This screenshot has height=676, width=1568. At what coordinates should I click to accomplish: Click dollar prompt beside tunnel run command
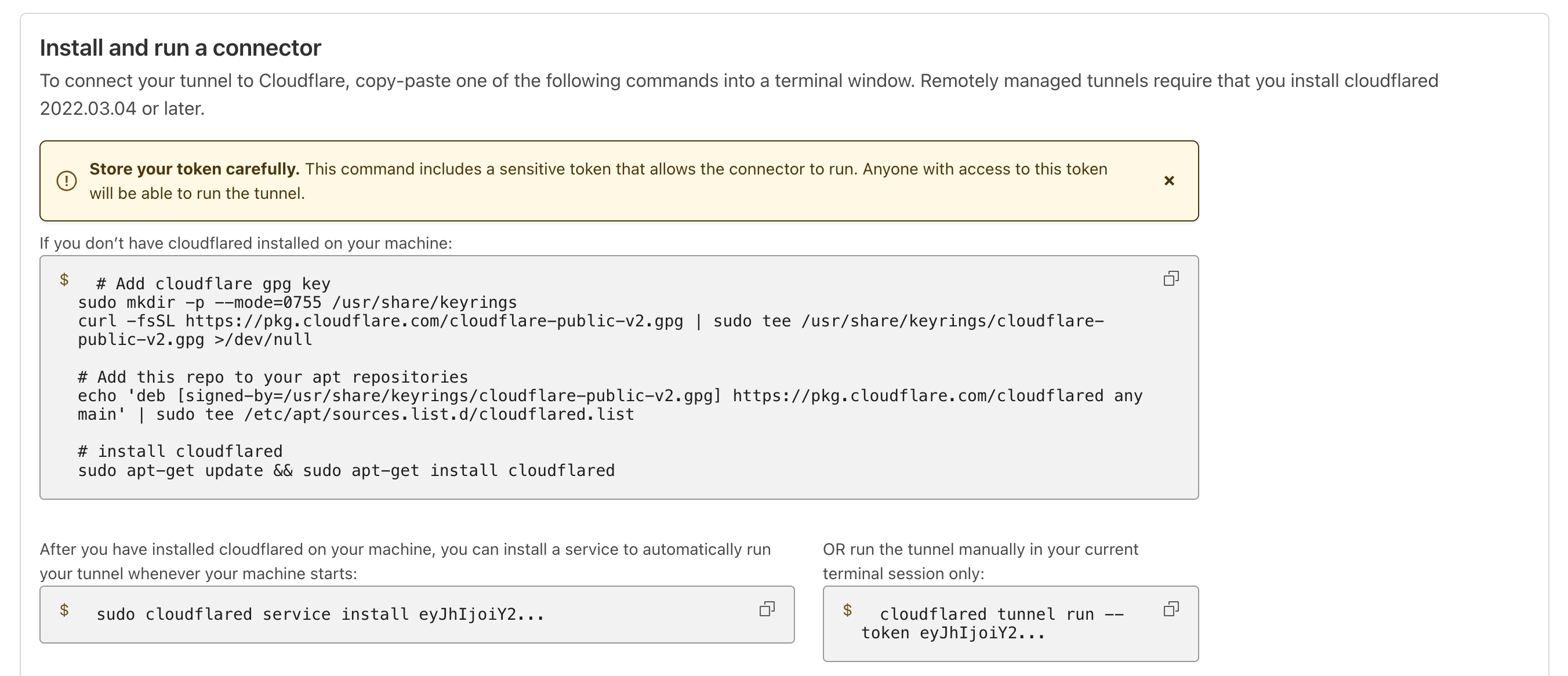[x=847, y=610]
